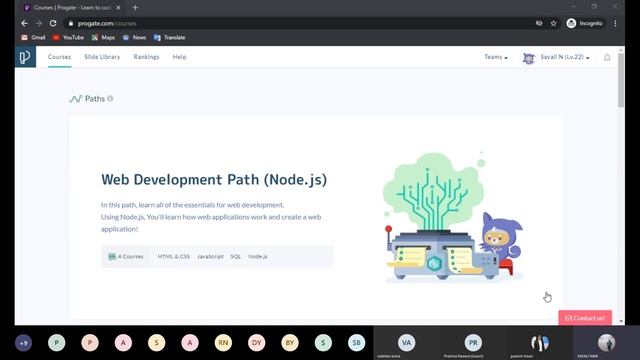The image size is (640, 360).
Task: Click the HTML & CSS course tag
Action: coord(173,256)
